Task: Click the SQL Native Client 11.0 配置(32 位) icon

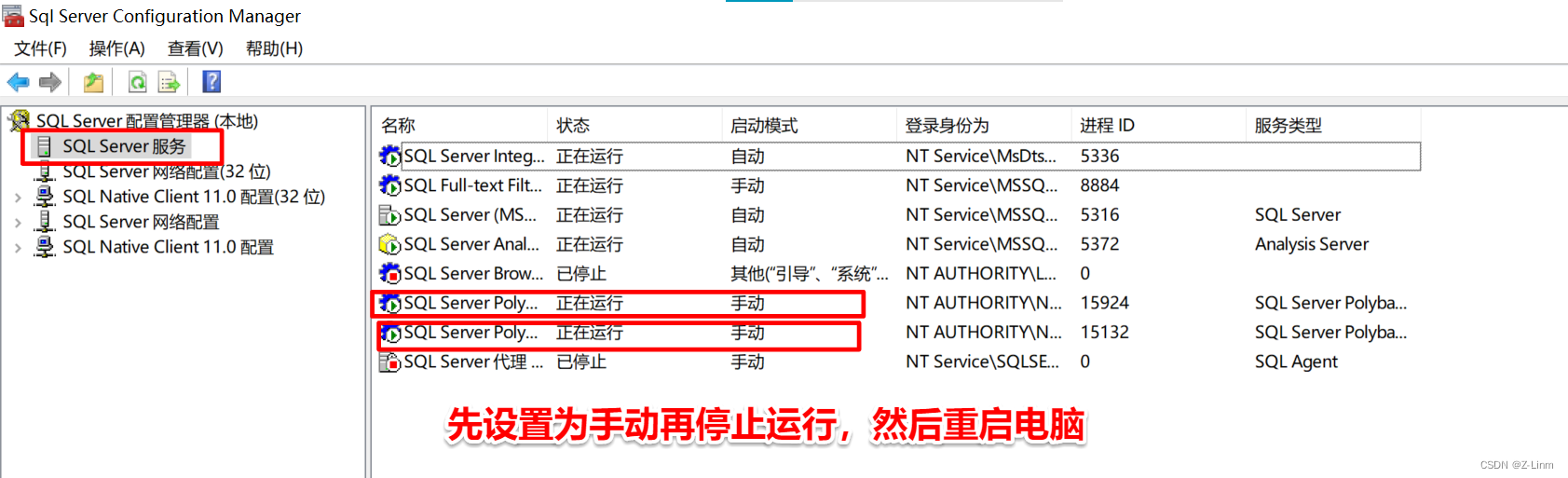Action: coord(44,197)
